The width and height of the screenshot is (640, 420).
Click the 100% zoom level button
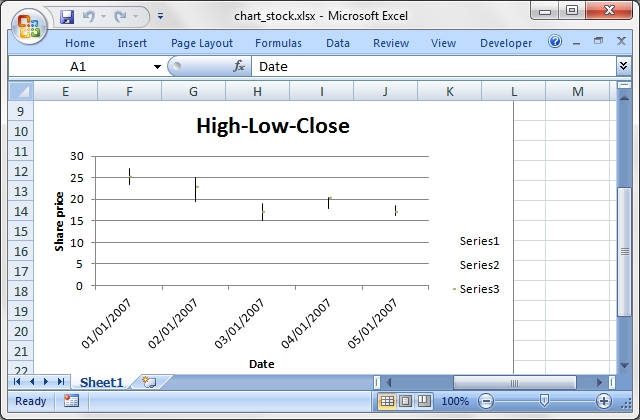(455, 401)
